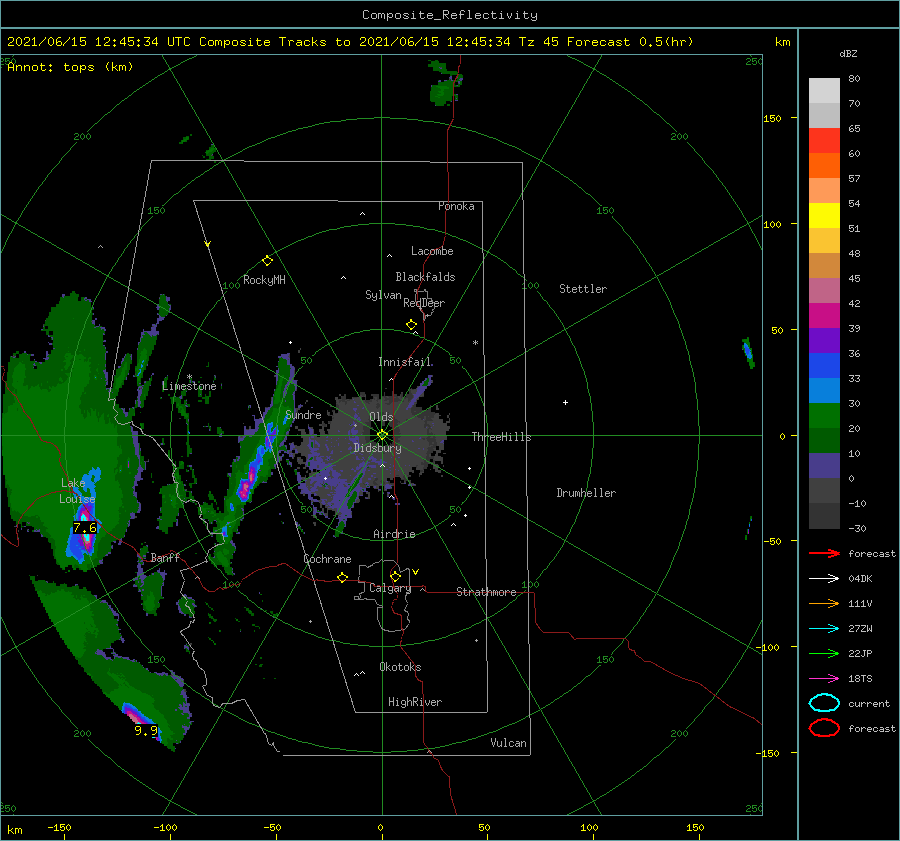Click the Lacombe town label

[432, 251]
